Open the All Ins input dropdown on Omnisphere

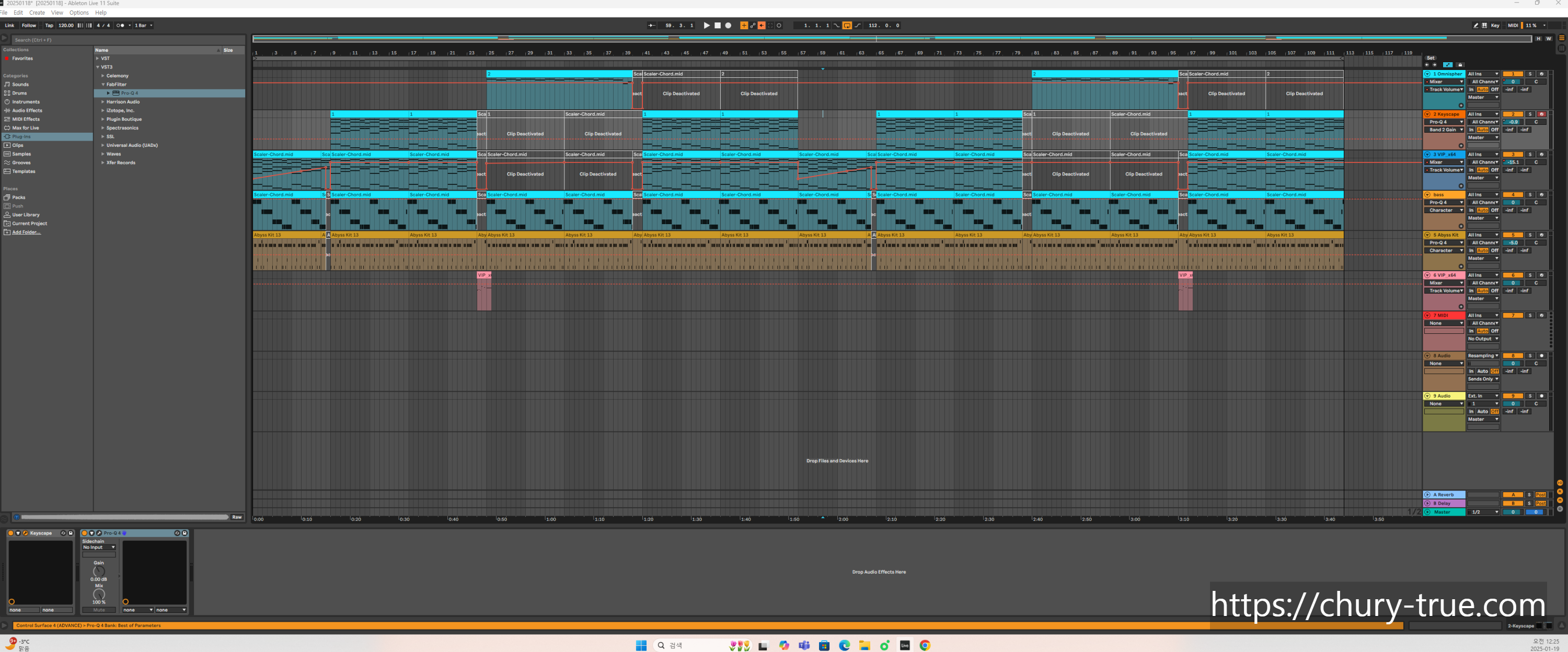click(x=1483, y=74)
